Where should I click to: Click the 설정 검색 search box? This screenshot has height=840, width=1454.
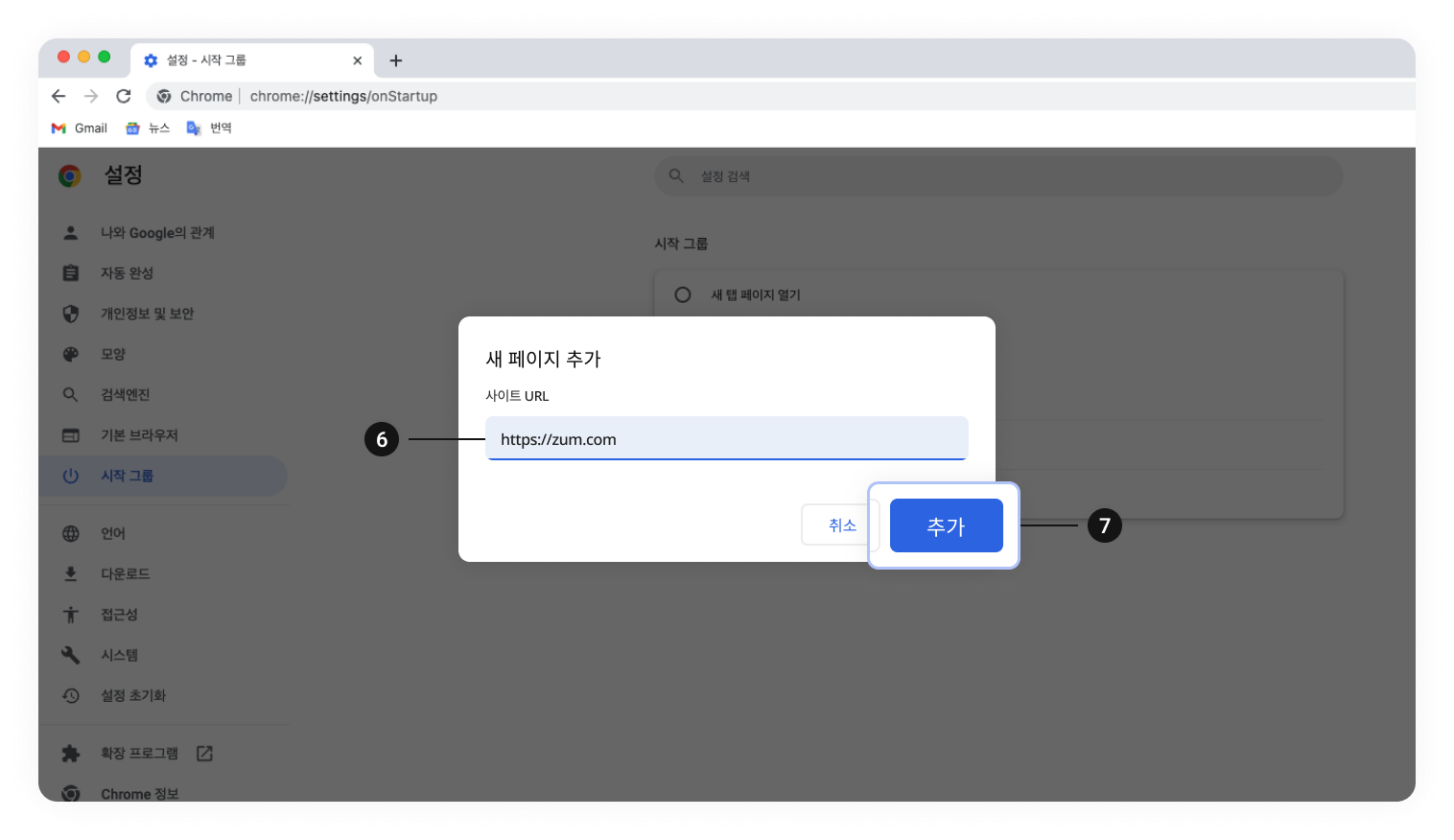[x=997, y=175]
